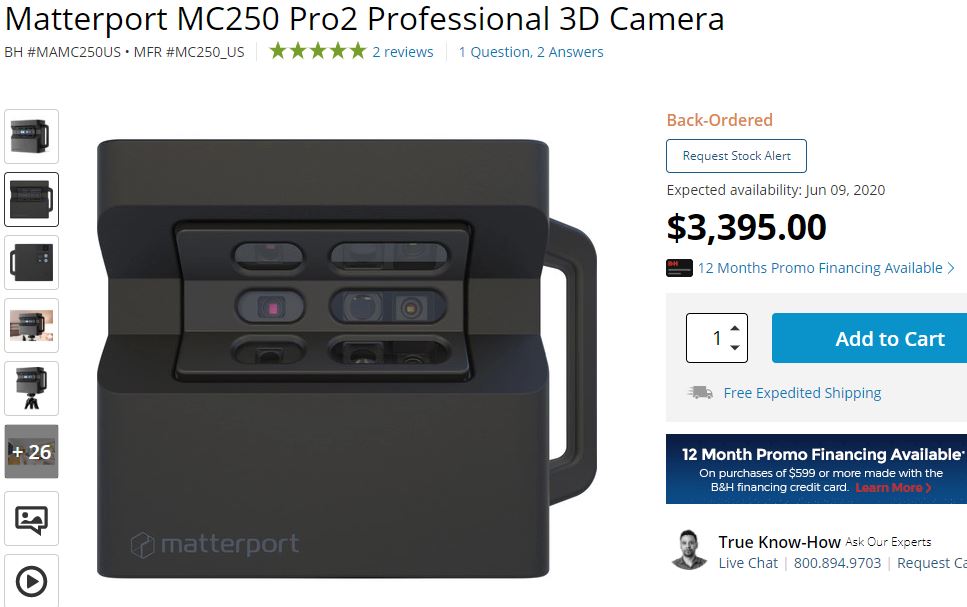Show the +26 more images thumbnail
This screenshot has height=607, width=967.
[31, 452]
